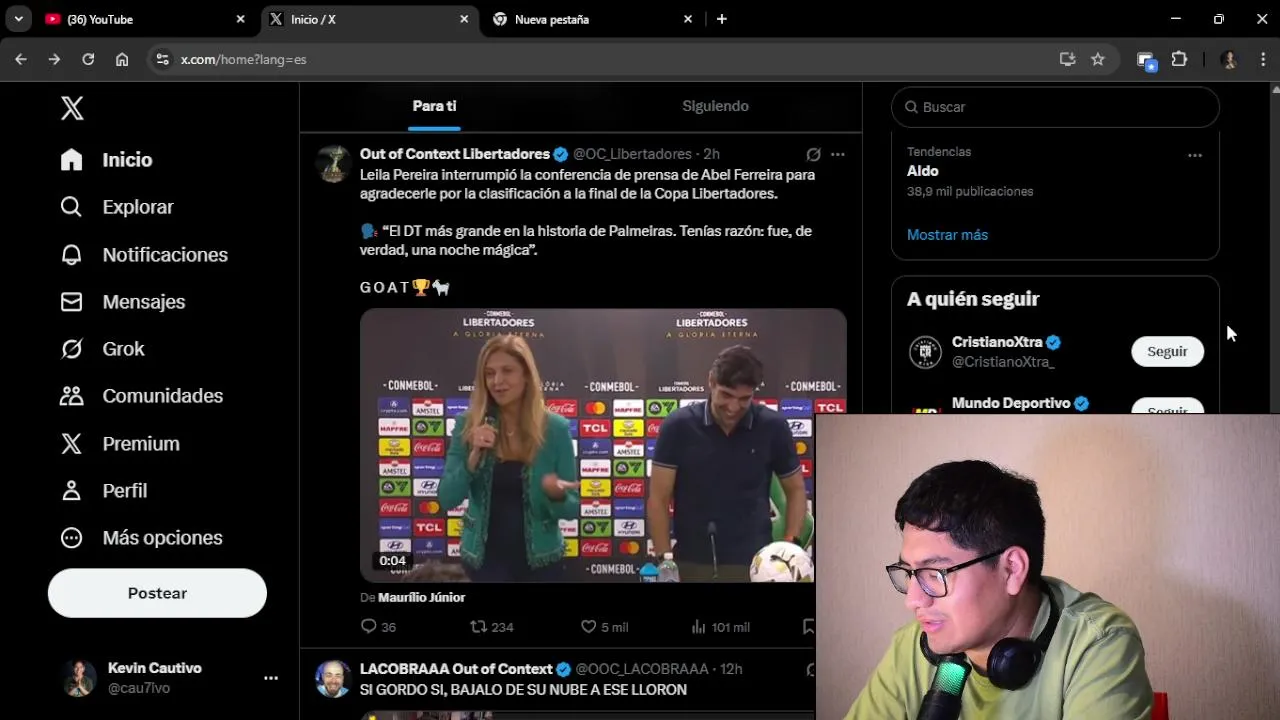Open Comunidades from the sidebar
The height and width of the screenshot is (720, 1280).
point(141,396)
